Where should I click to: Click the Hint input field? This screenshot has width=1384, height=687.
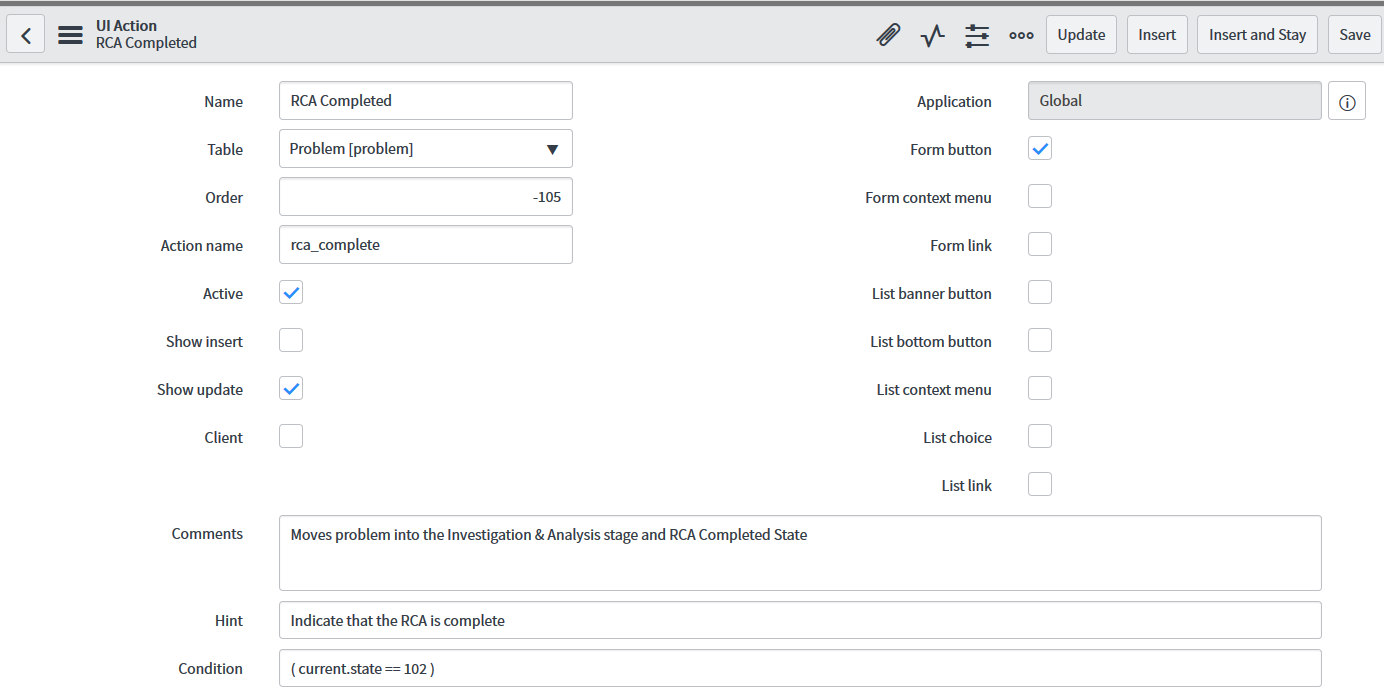pos(800,620)
